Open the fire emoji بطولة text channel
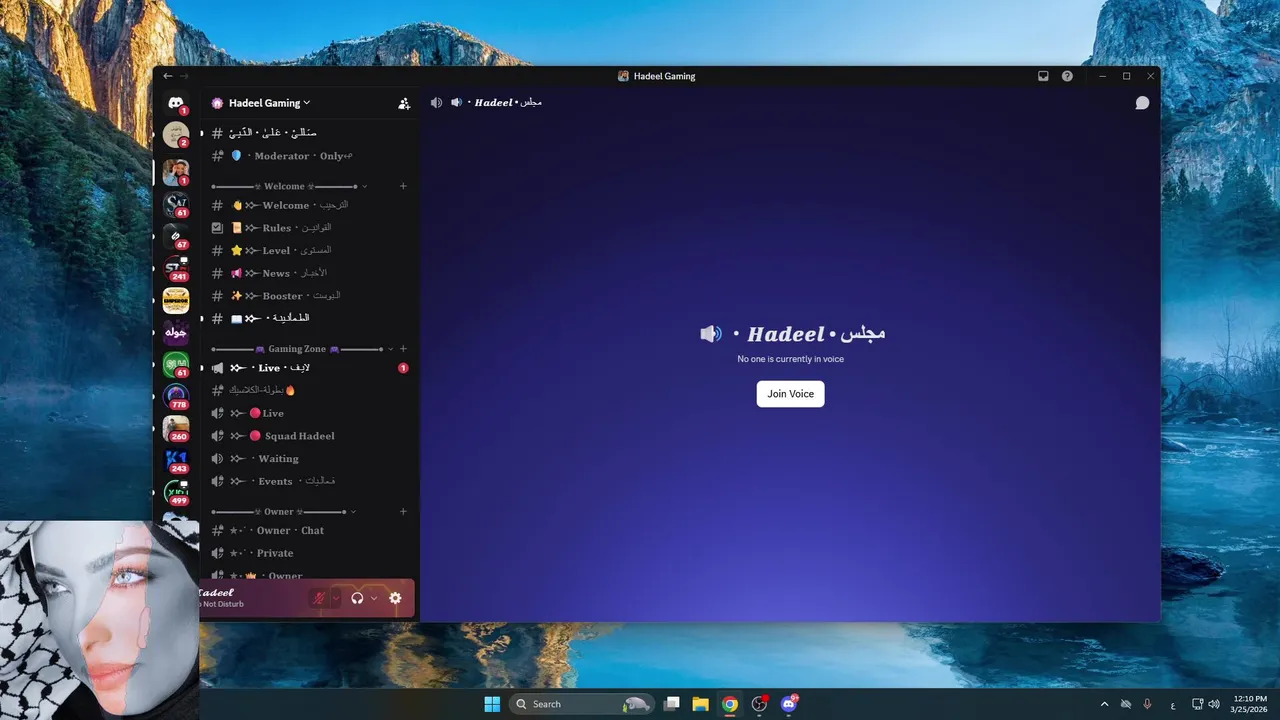The height and width of the screenshot is (720, 1280). [x=308, y=390]
